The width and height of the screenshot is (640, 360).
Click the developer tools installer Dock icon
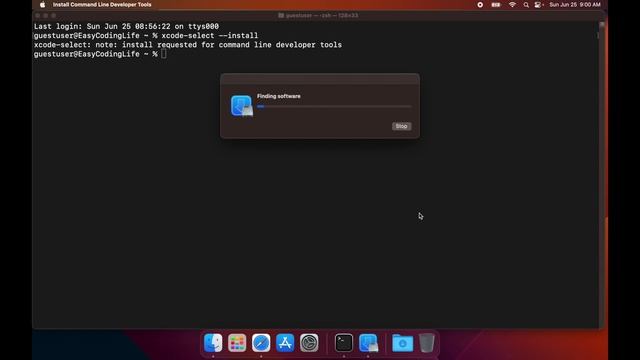(x=368, y=343)
